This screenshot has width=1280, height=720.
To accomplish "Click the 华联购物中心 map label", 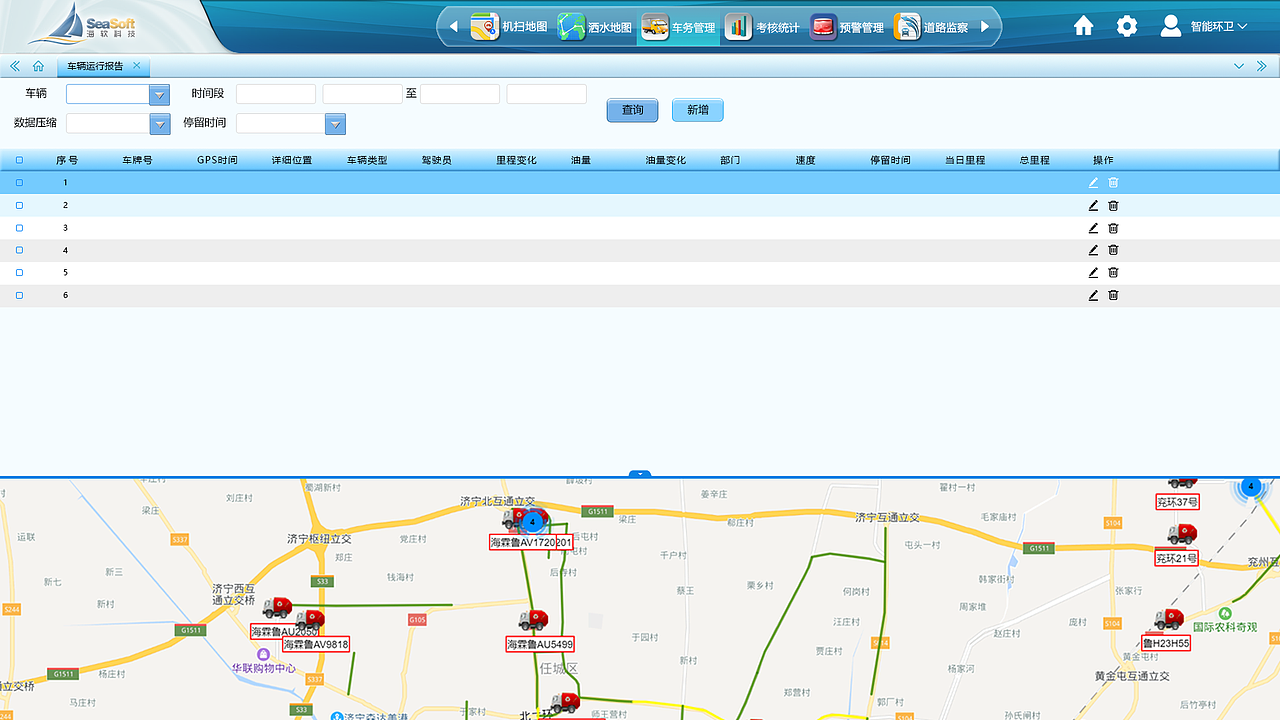I will [x=264, y=668].
